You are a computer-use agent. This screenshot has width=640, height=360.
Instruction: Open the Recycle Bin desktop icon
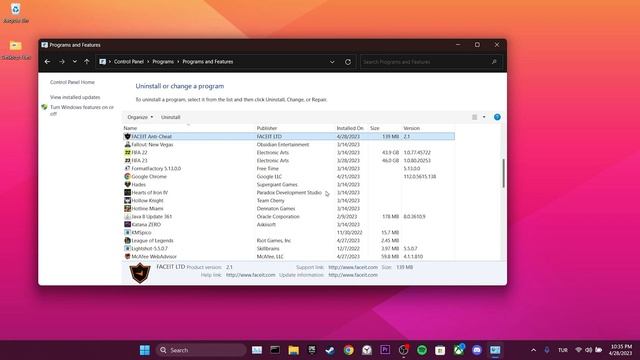(x=16, y=13)
